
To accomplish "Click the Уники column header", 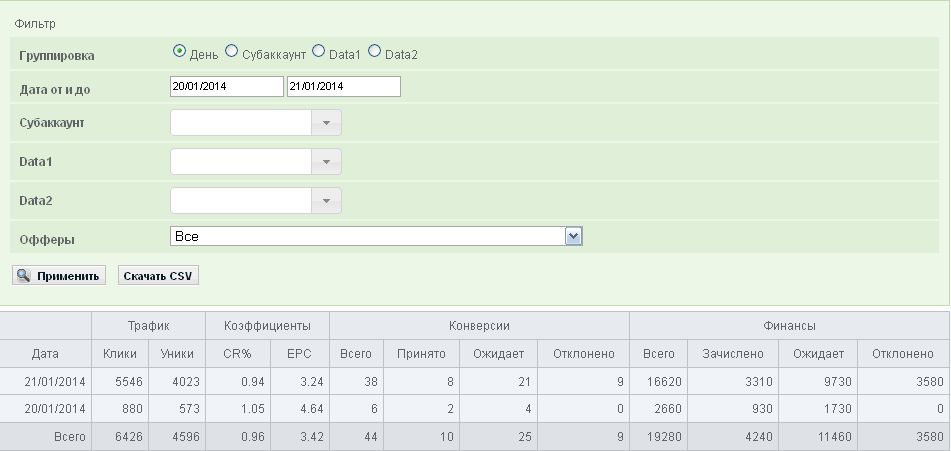I will click(x=177, y=354).
